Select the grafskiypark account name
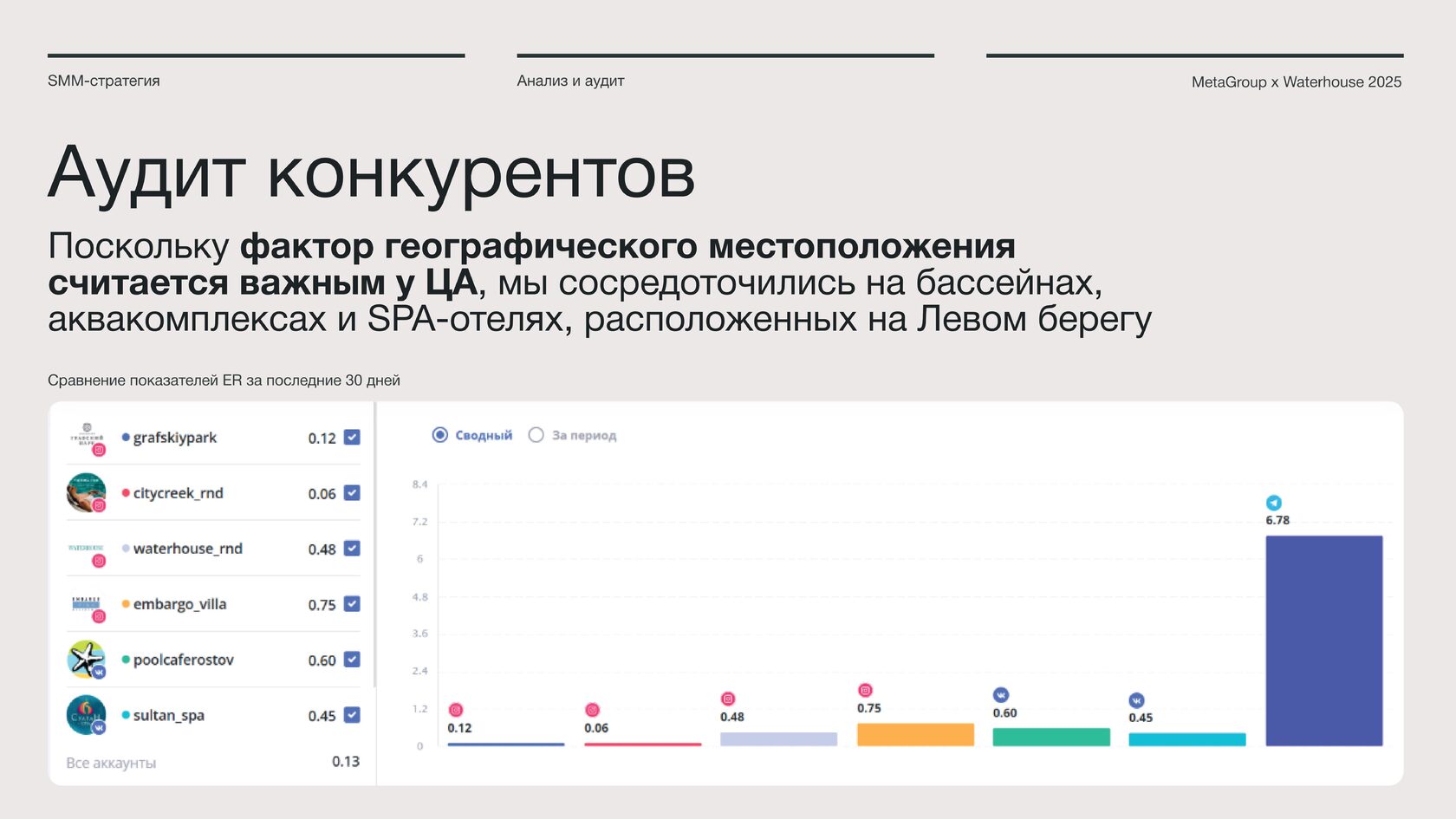 point(175,438)
